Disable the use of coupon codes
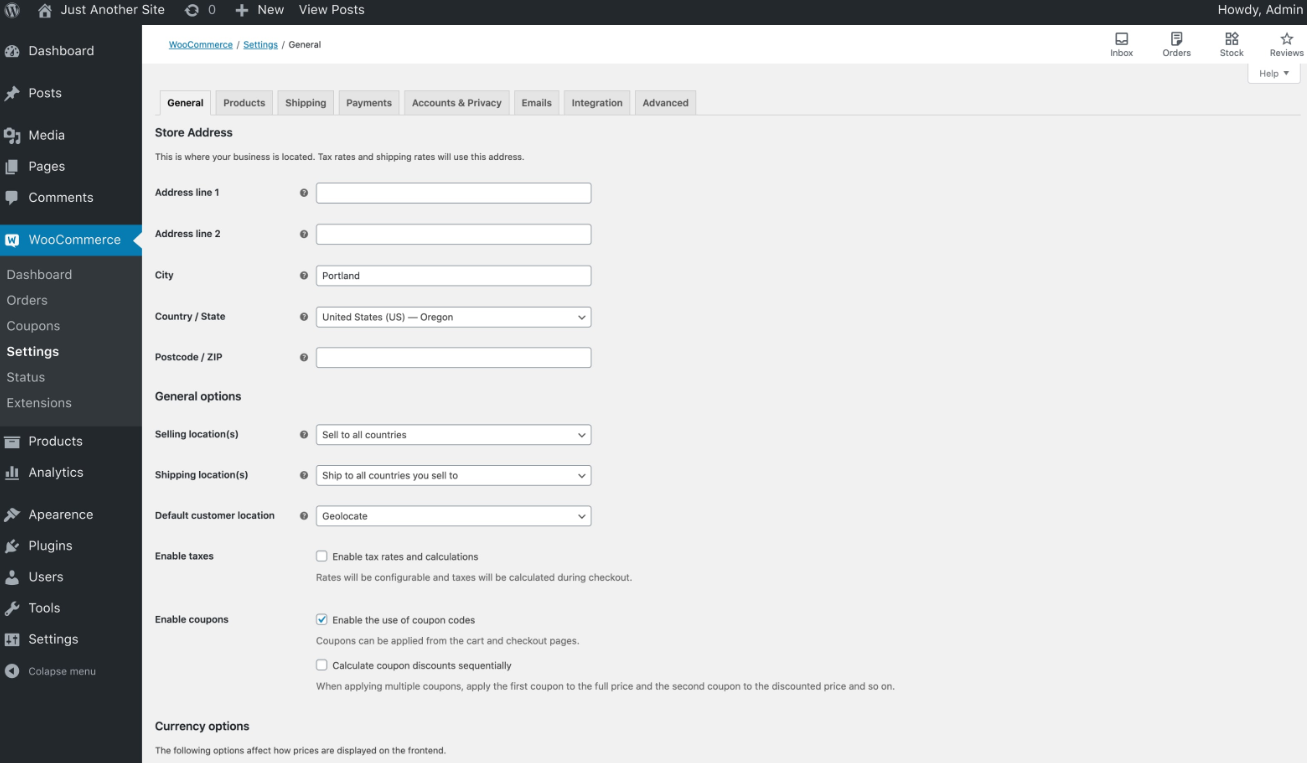The image size is (1307, 763). tap(321, 620)
